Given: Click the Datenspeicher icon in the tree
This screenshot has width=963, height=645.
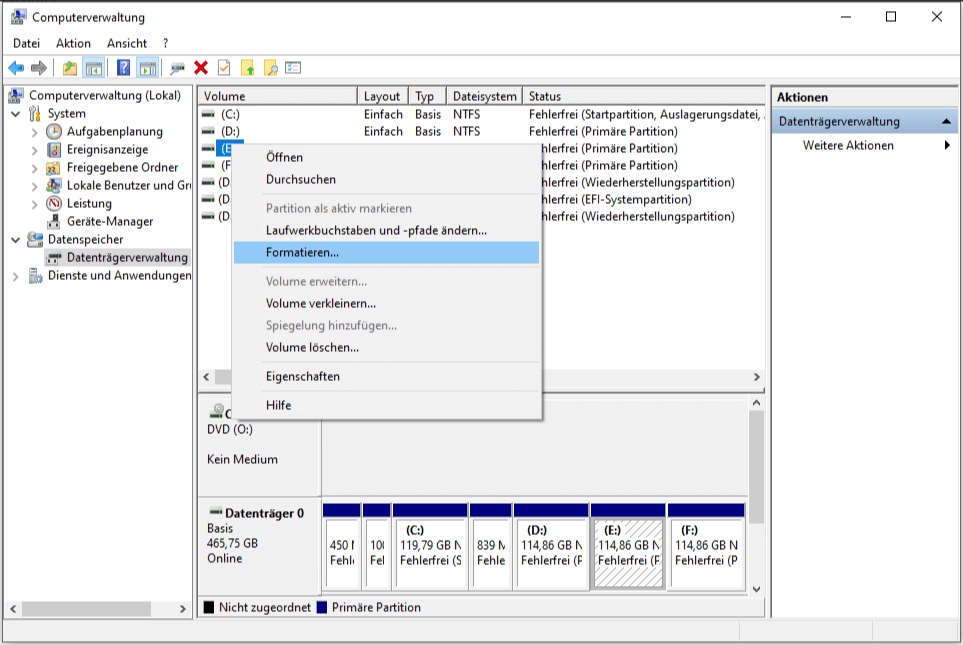Looking at the screenshot, I should pos(35,240).
